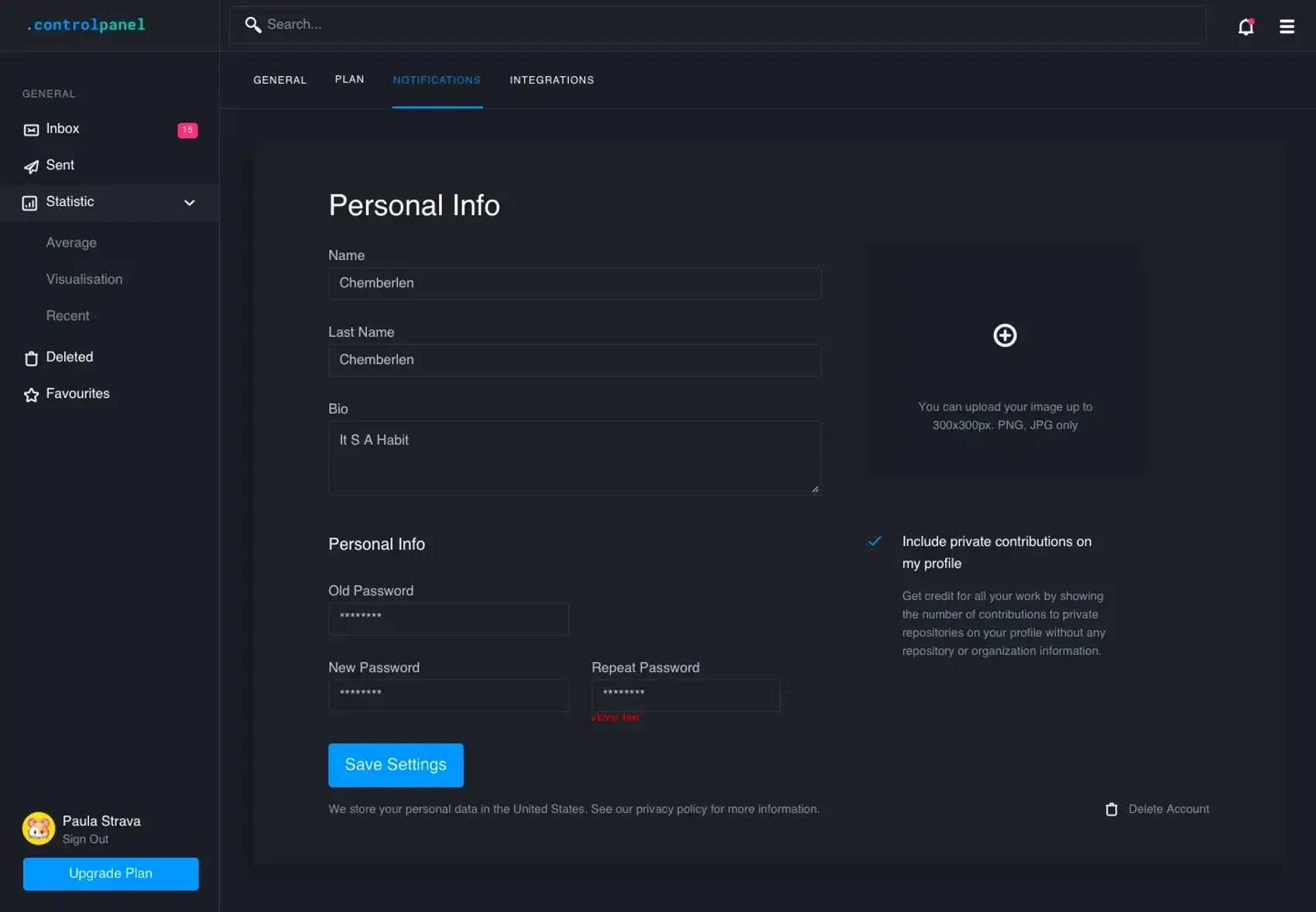Click the Delete Account link
1316x912 pixels.
1167,809
